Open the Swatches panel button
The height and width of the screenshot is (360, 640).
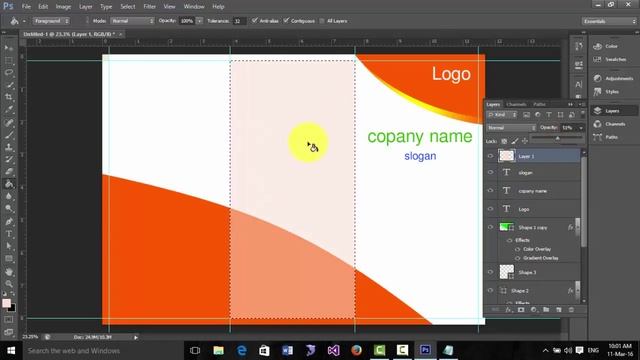pos(611,60)
